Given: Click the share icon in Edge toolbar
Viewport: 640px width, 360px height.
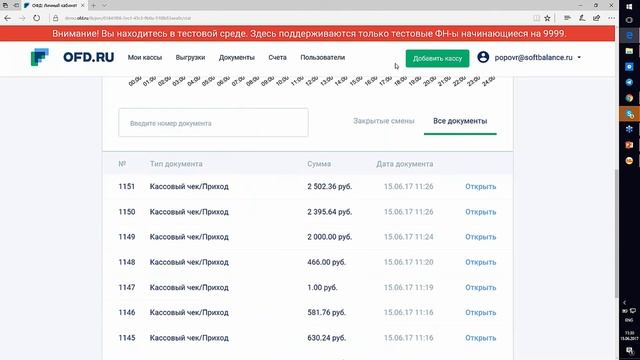Looking at the screenshot, I should pos(596,18).
